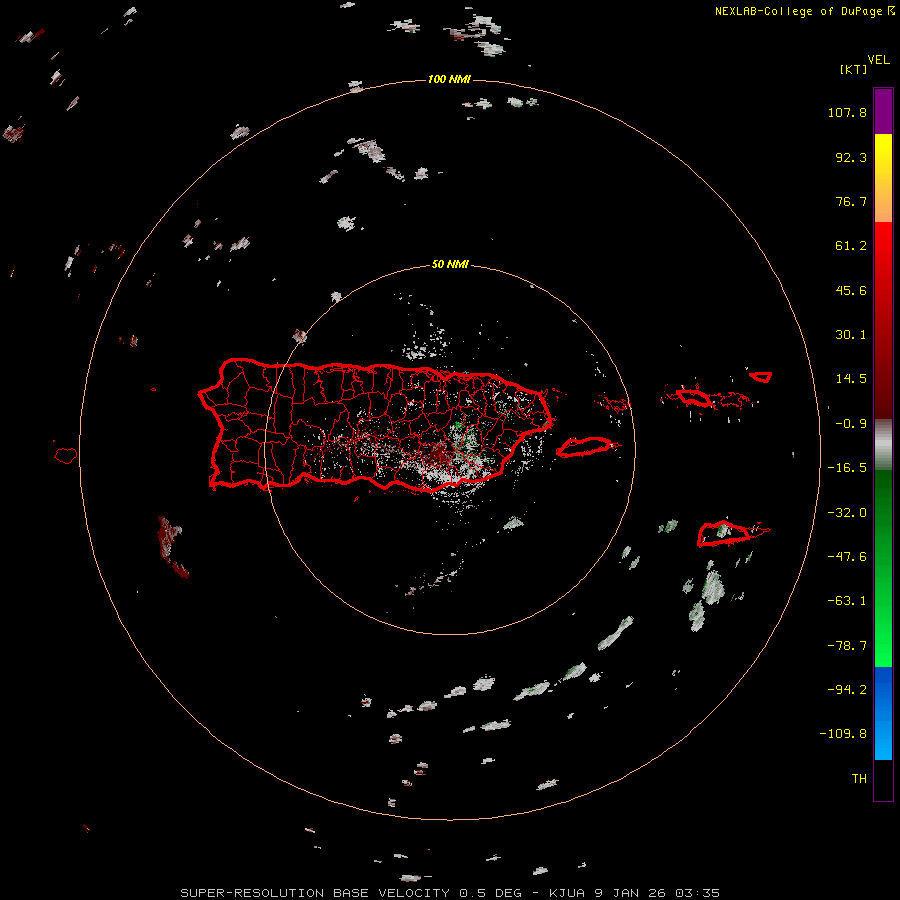Click the -78.7 velocity scale value
Screen dimensions: 900x900
[847, 646]
